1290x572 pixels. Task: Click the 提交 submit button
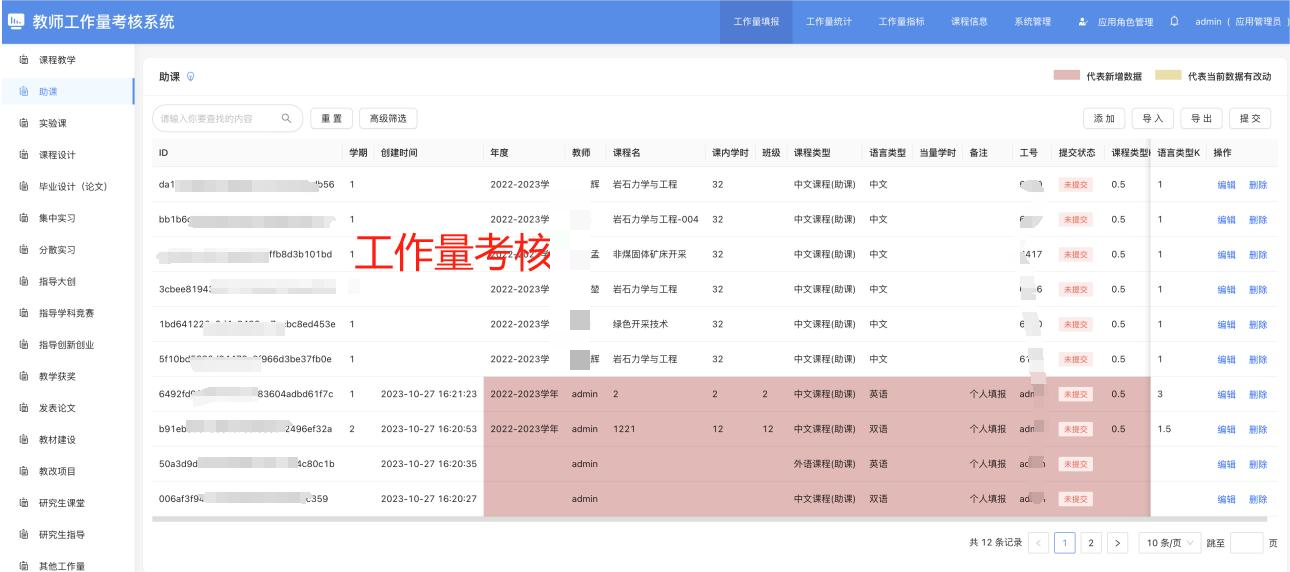coord(1250,118)
